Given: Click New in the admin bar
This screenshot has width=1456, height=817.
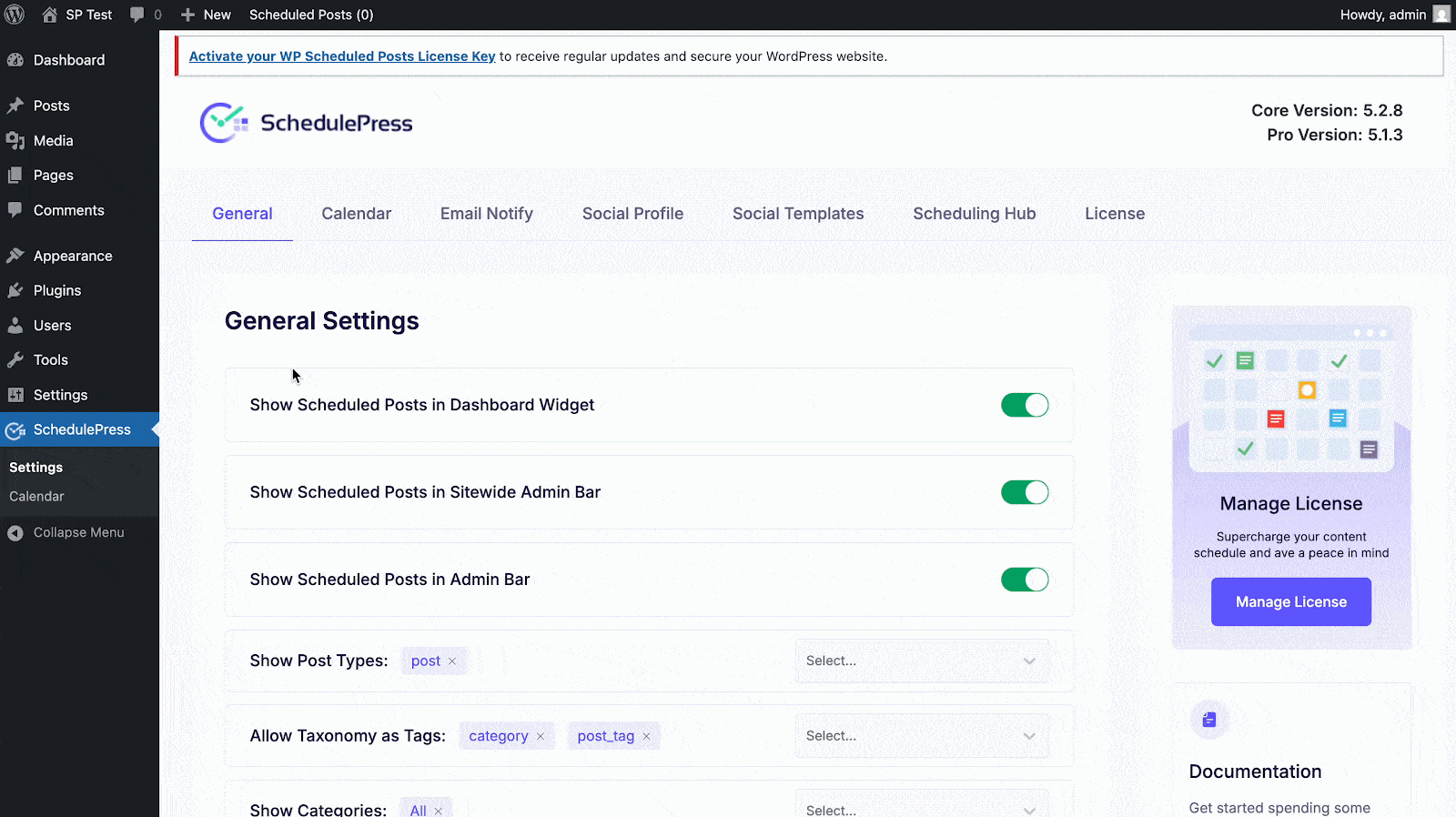Looking at the screenshot, I should coord(217,15).
